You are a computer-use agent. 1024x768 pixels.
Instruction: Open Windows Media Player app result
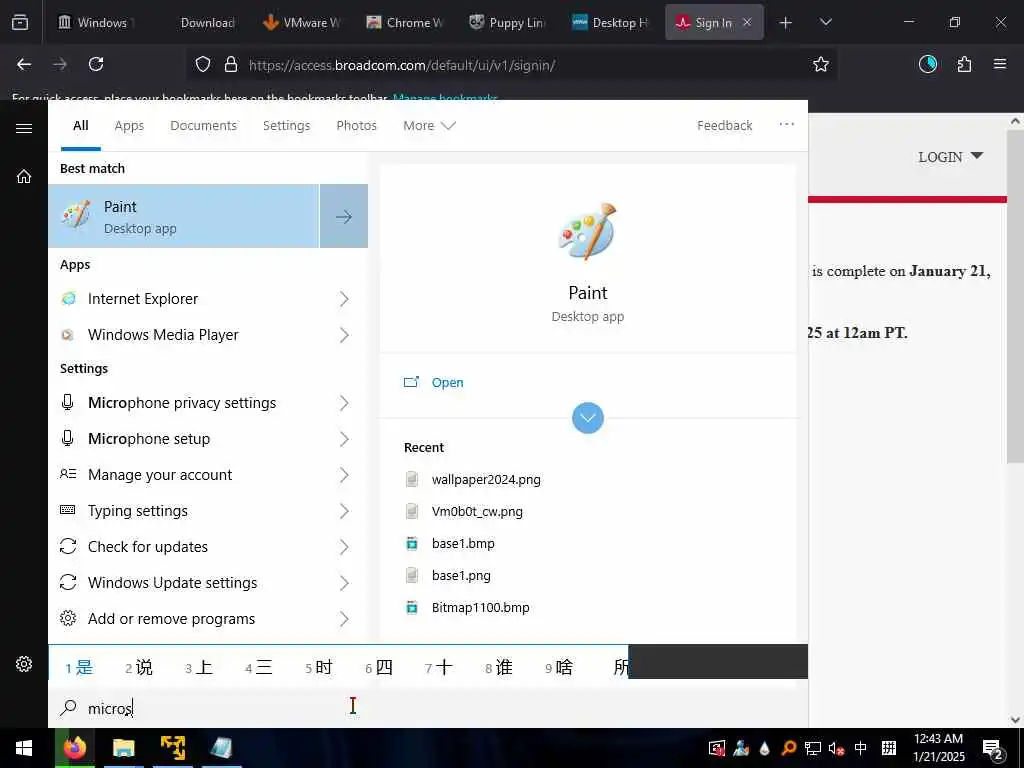163,335
